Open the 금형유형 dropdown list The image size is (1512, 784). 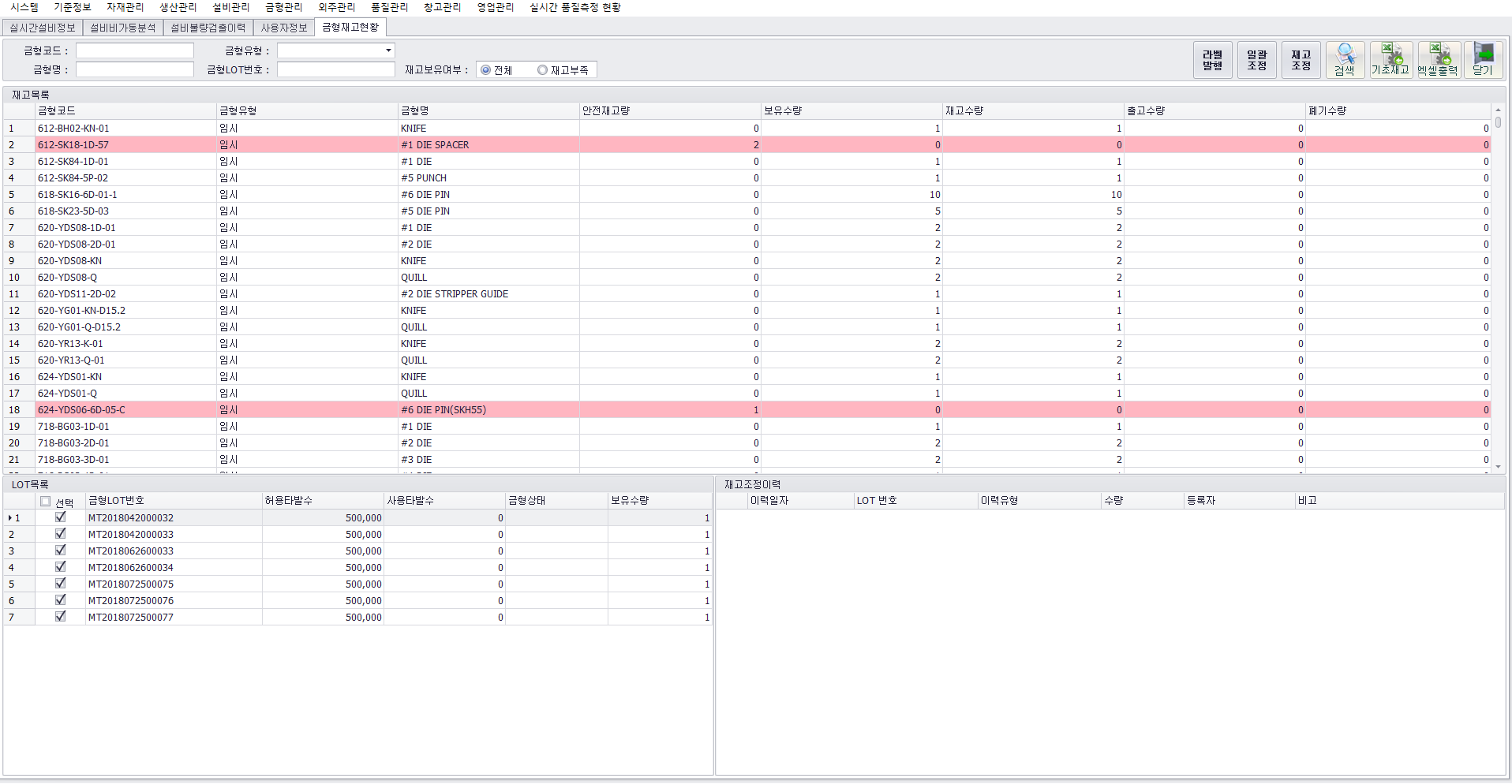(x=388, y=50)
